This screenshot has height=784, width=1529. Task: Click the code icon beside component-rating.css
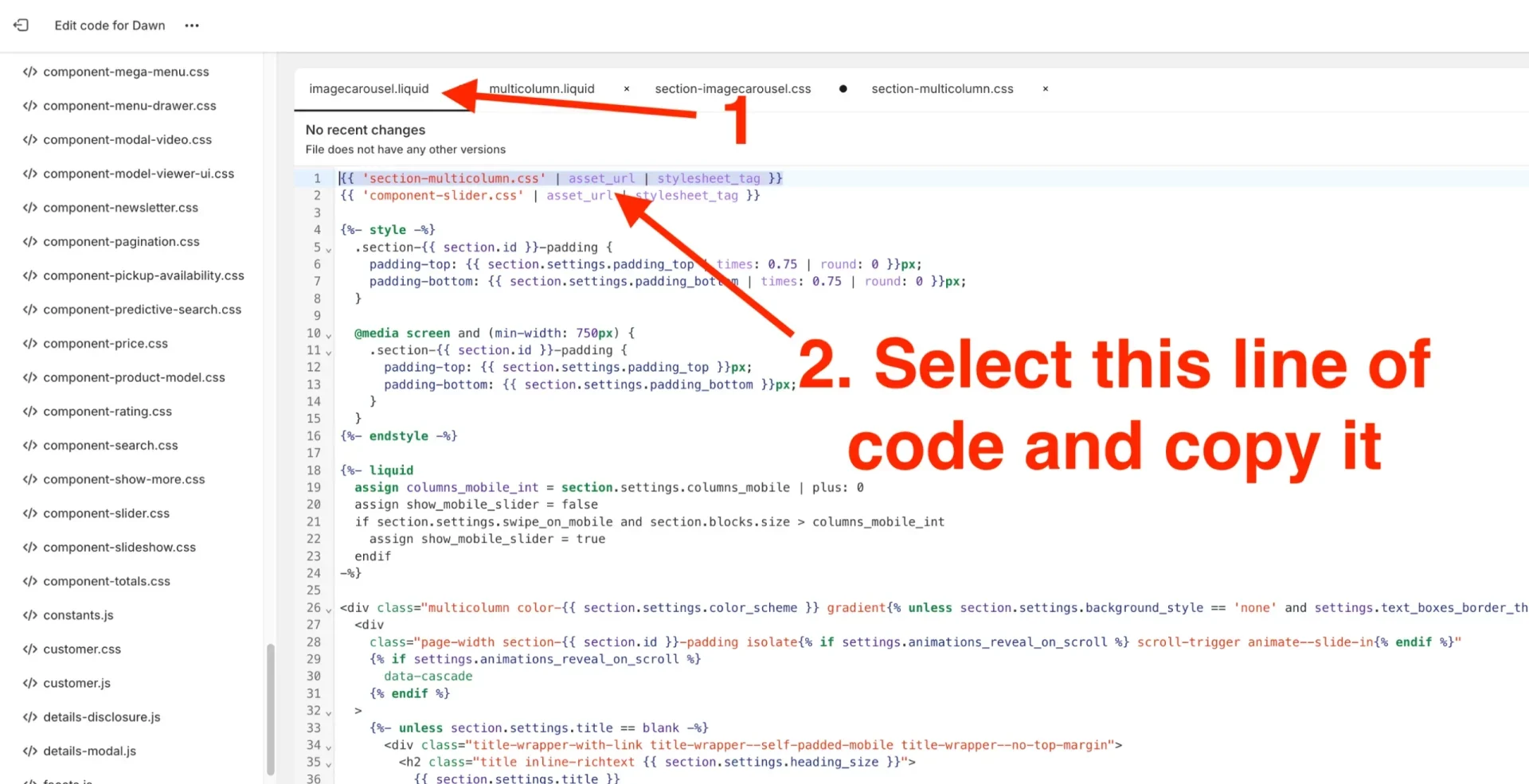(29, 411)
